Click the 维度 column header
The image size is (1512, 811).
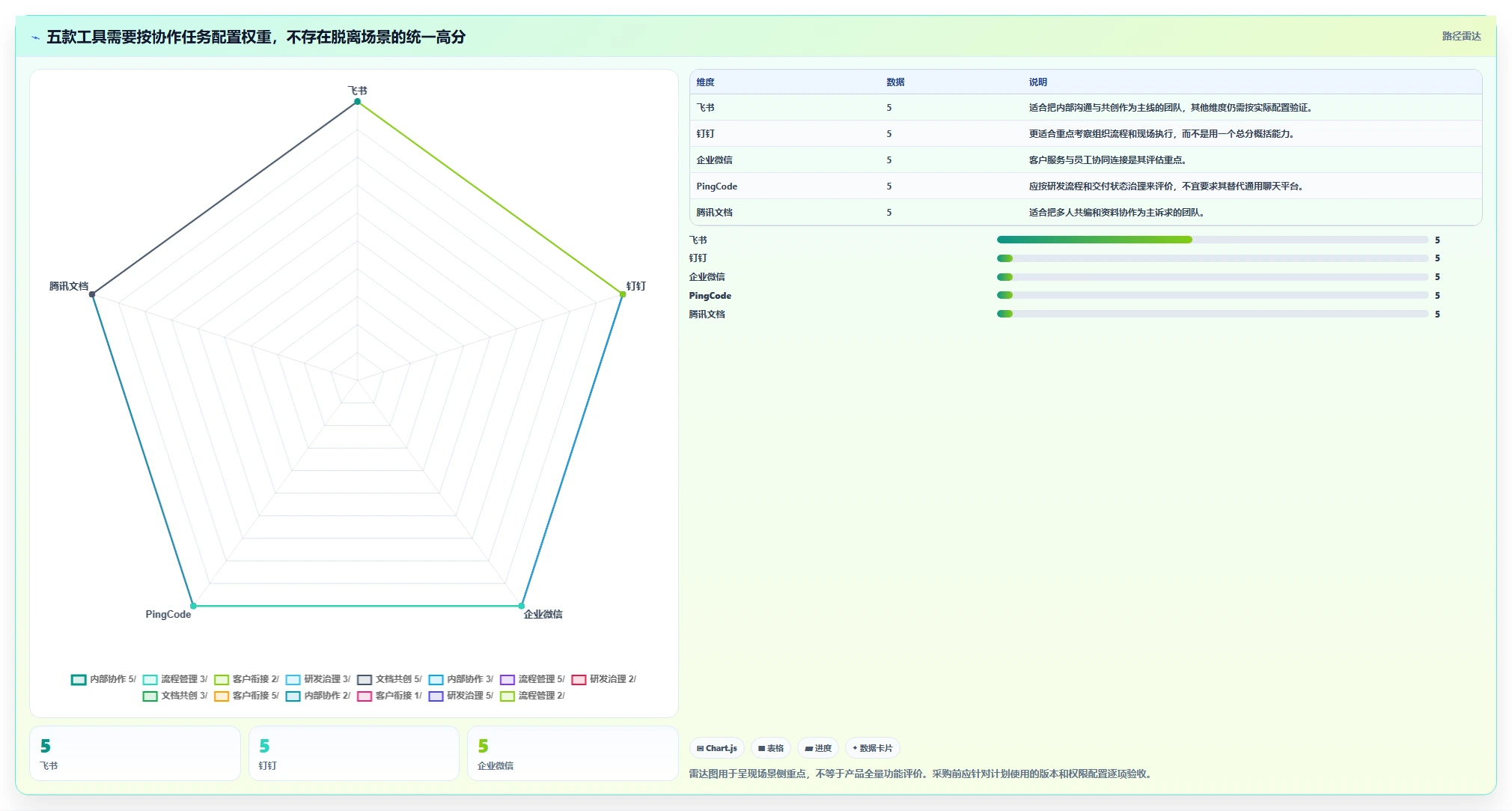tap(705, 82)
